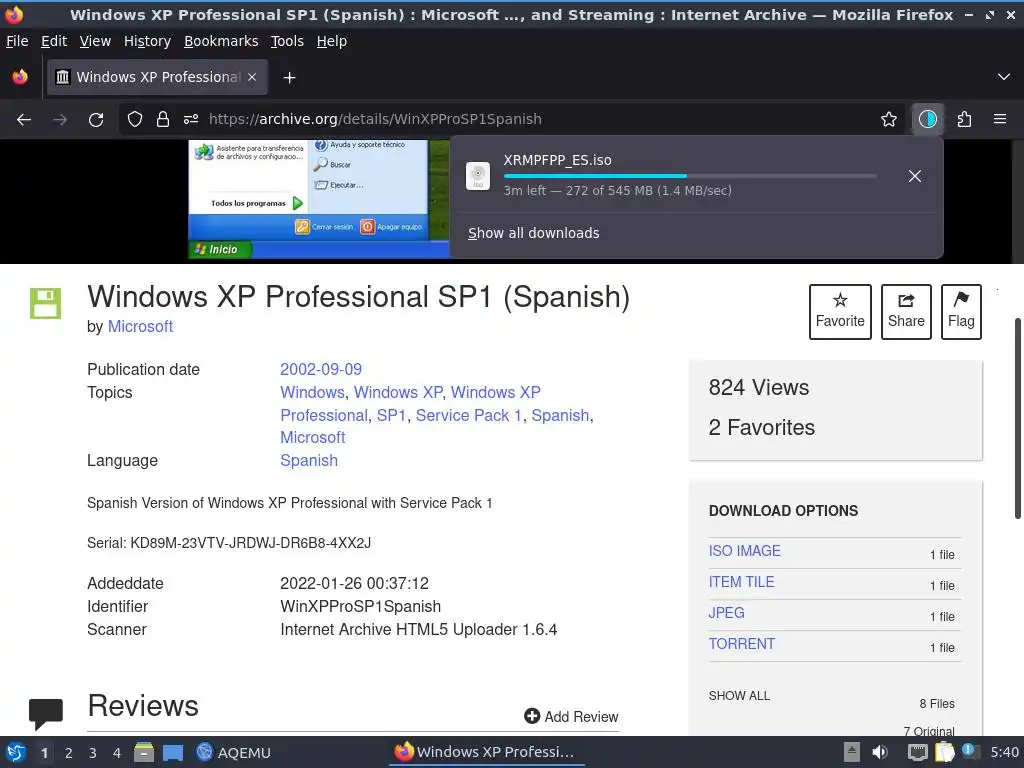1024x768 pixels.
Task: Close the Windows XP Professional tab
Action: [252, 77]
